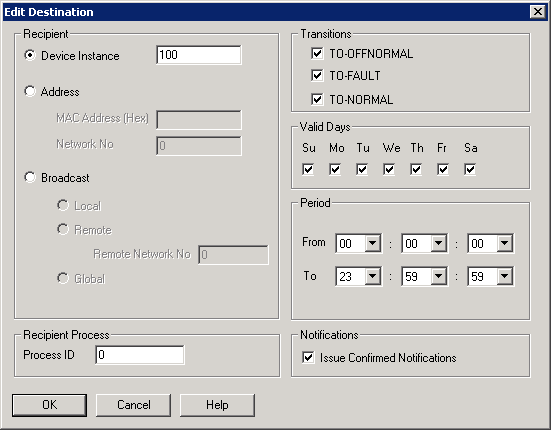
Task: Open the To hours dropdown showing 23
Action: (x=372, y=276)
